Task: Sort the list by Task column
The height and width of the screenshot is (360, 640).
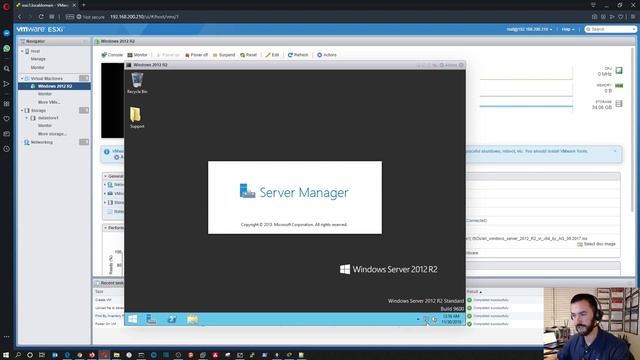Action: point(99,291)
